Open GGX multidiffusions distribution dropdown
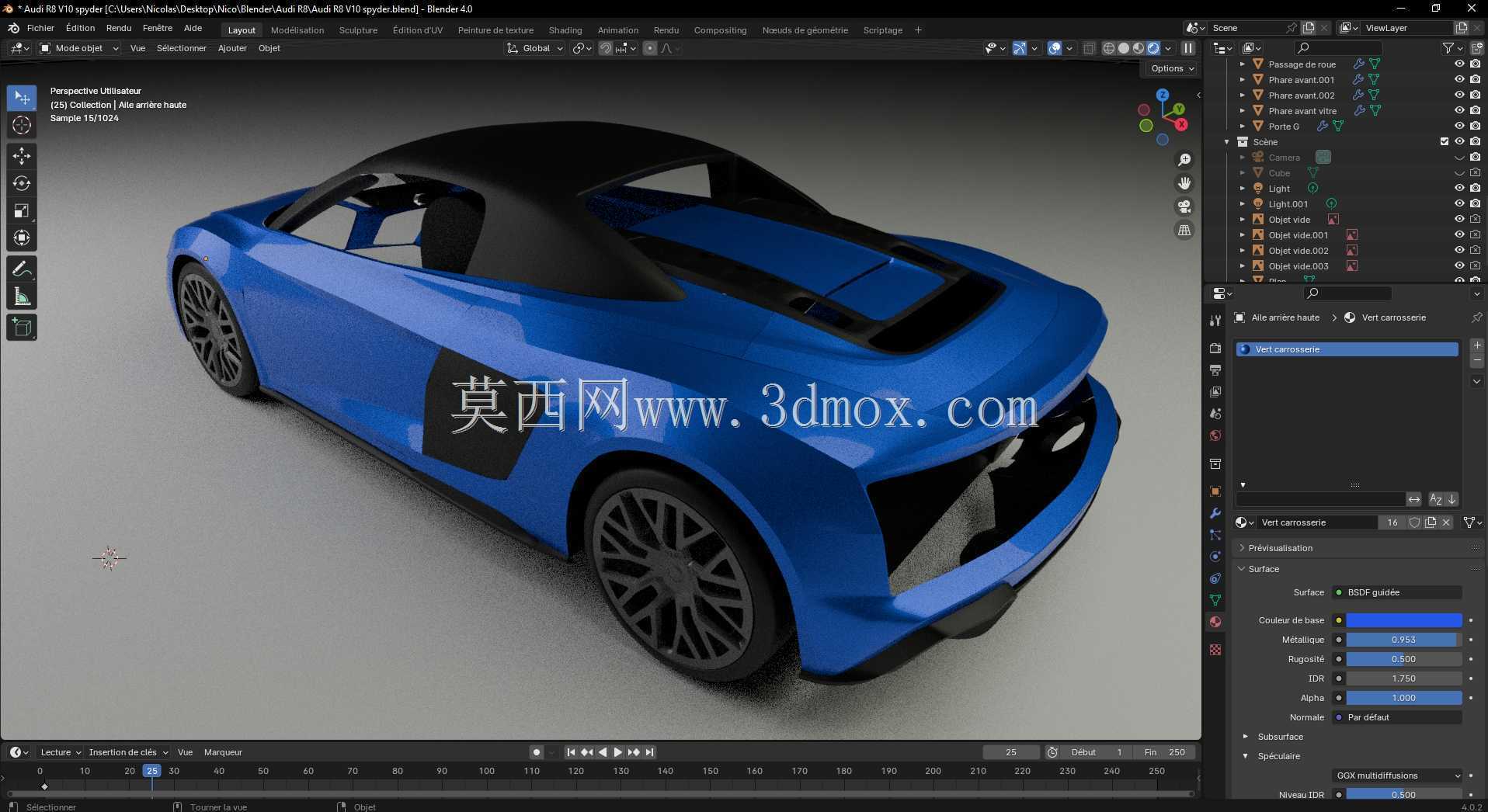This screenshot has width=1488, height=812. pyautogui.click(x=1397, y=776)
